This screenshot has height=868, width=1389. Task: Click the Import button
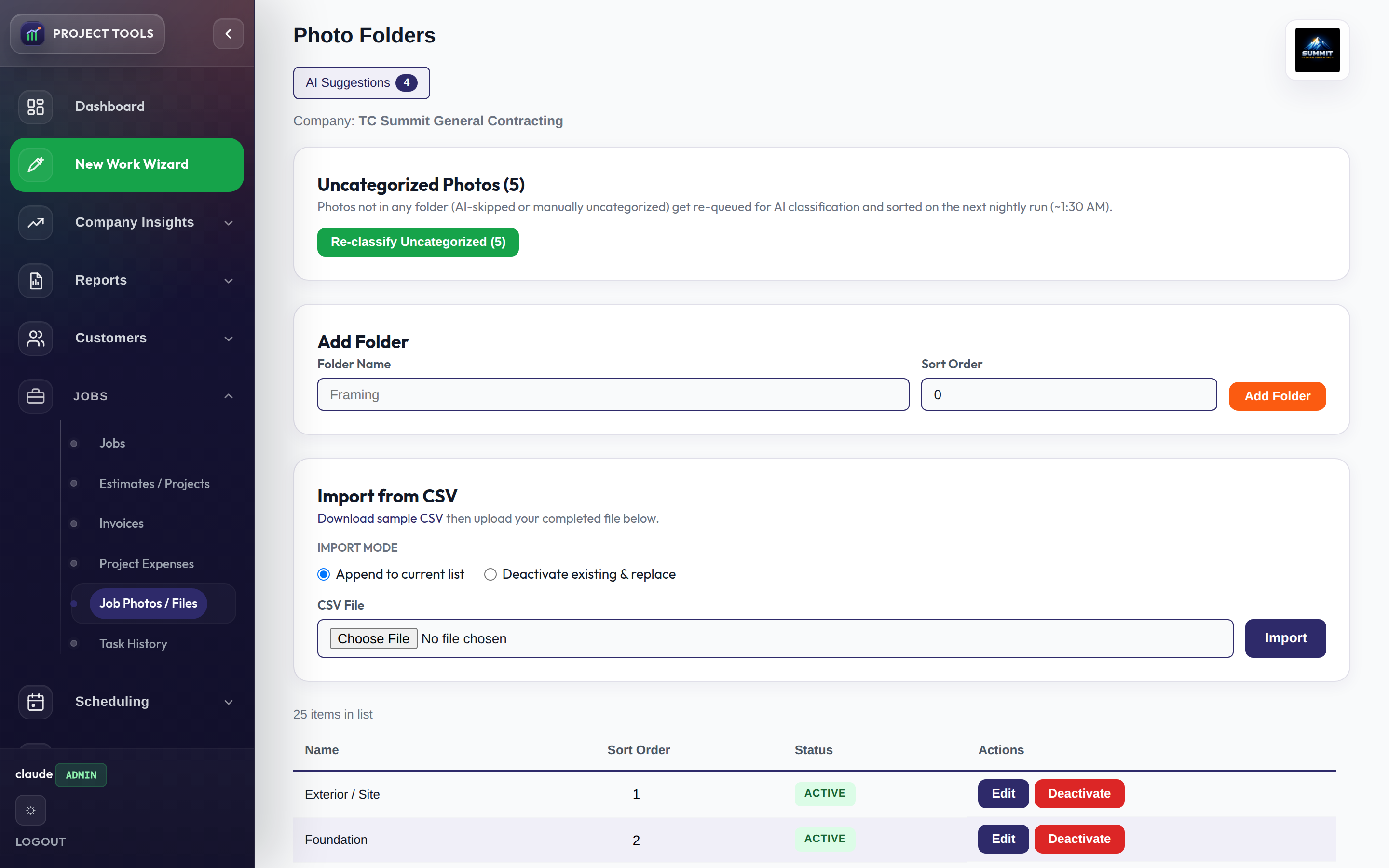pos(1285,638)
